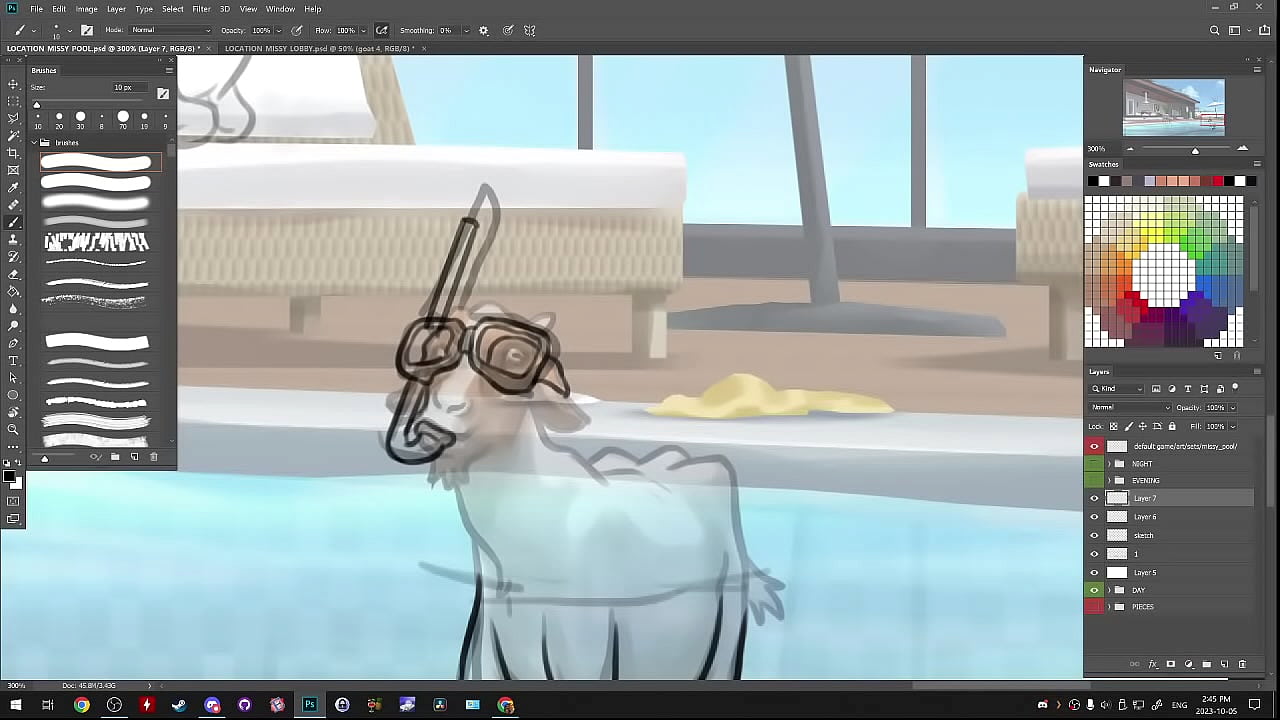Viewport: 1280px width, 720px height.
Task: Select the Crop tool
Action: (x=13, y=153)
